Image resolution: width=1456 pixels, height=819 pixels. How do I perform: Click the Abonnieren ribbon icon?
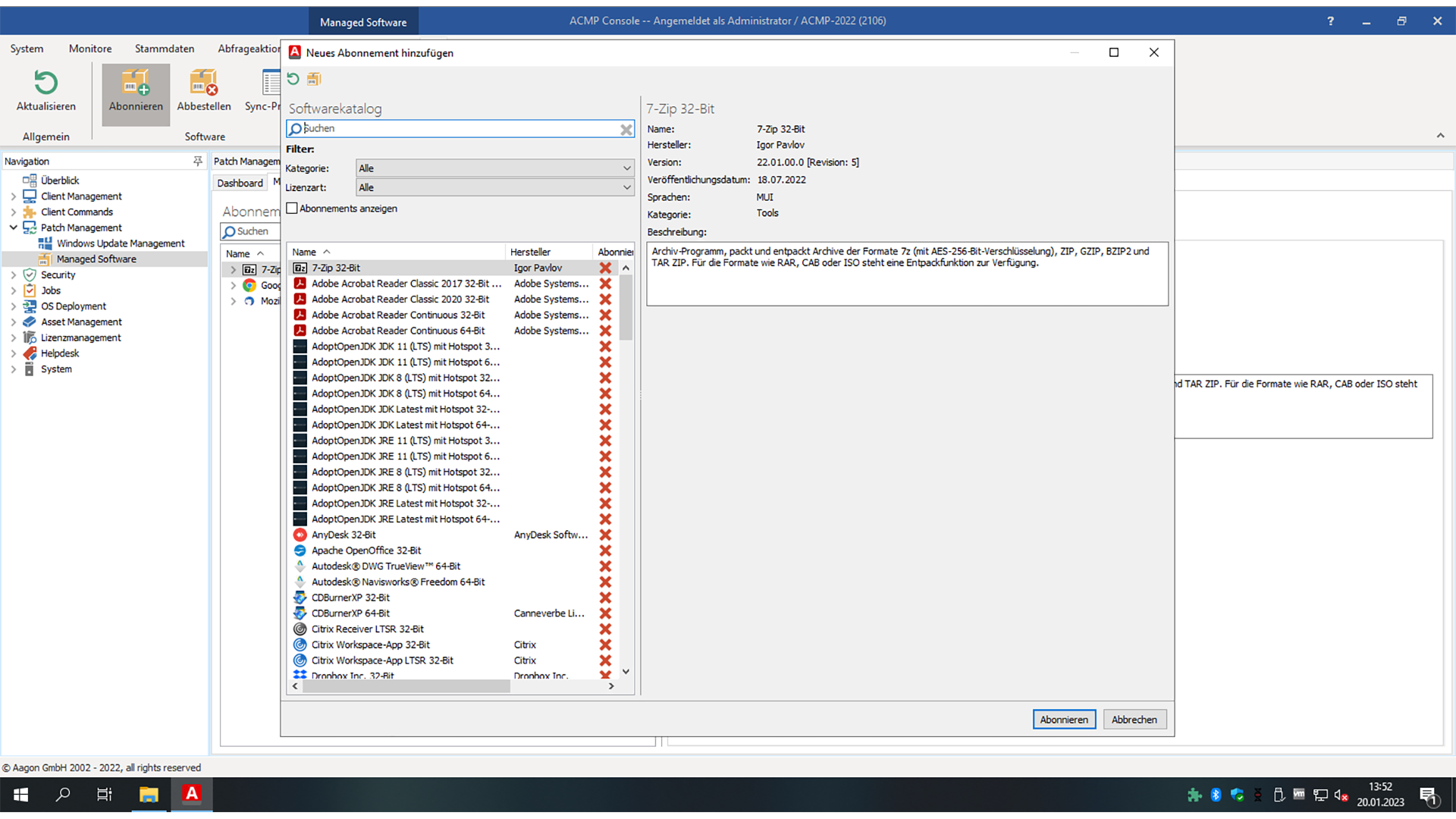point(136,83)
